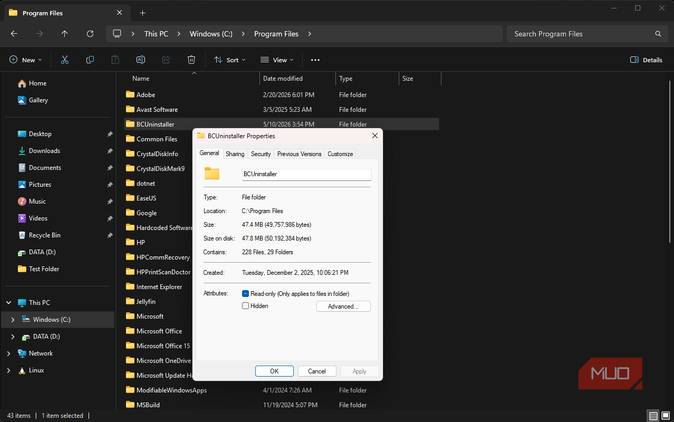
Task: Open Desktop quick access folder
Action: [34, 134]
